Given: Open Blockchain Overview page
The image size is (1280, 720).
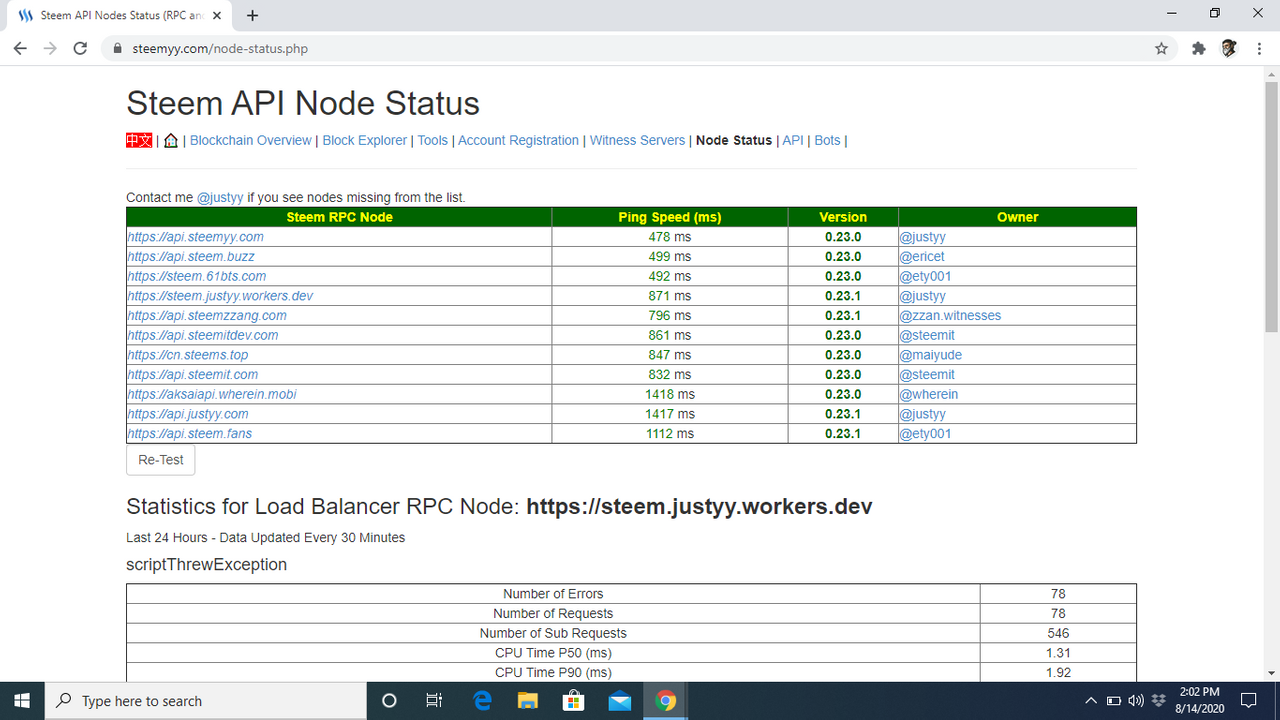Looking at the screenshot, I should pos(250,140).
